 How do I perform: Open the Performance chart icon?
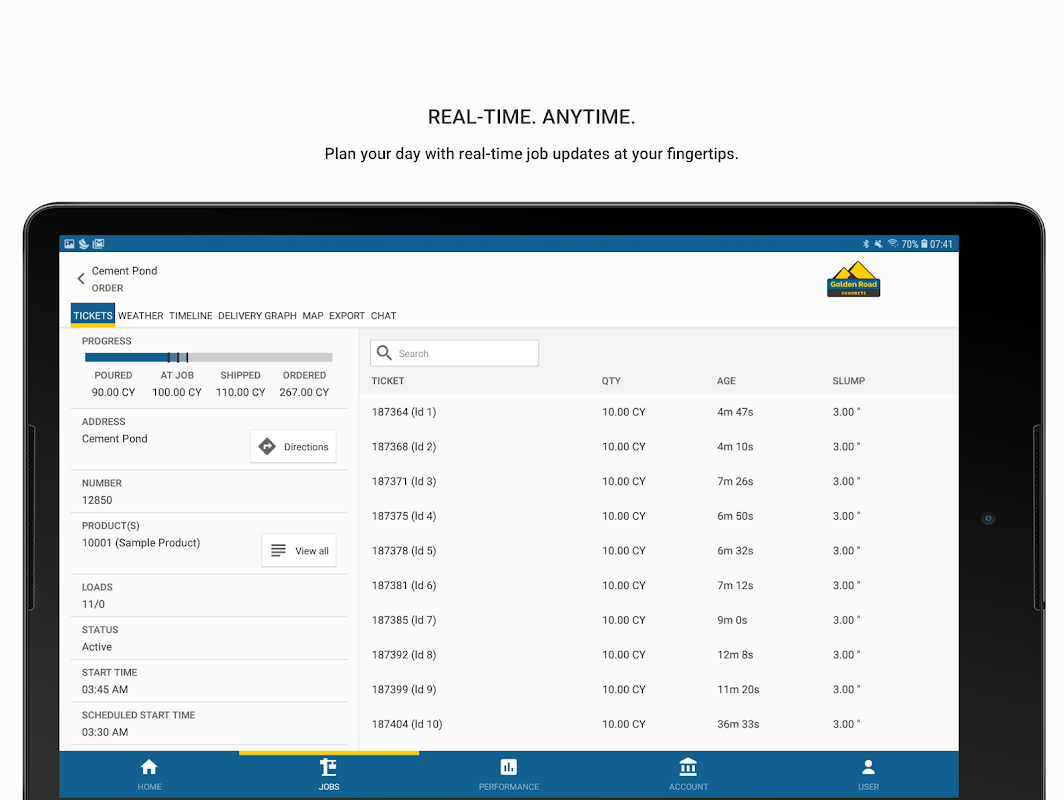coord(508,767)
